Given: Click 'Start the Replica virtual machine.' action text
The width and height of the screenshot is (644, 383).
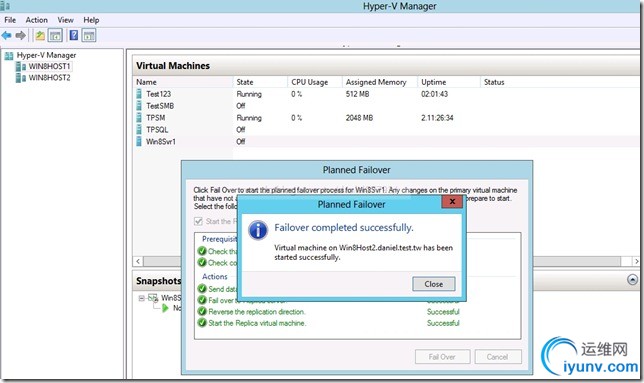Looking at the screenshot, I should click(x=257, y=323).
